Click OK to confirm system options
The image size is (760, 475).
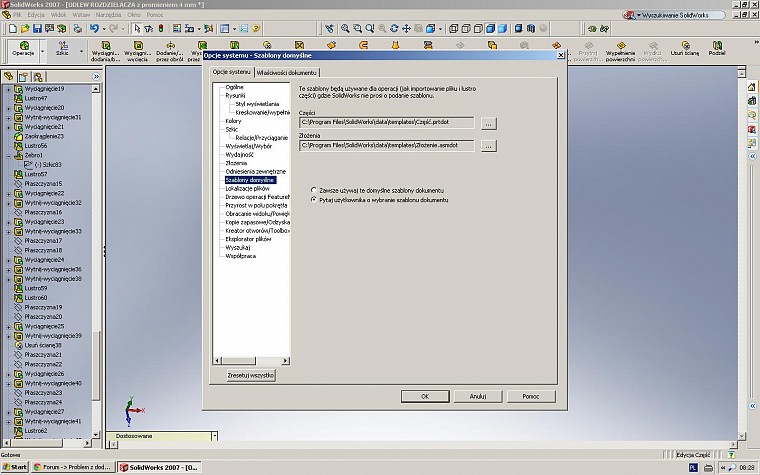point(425,396)
